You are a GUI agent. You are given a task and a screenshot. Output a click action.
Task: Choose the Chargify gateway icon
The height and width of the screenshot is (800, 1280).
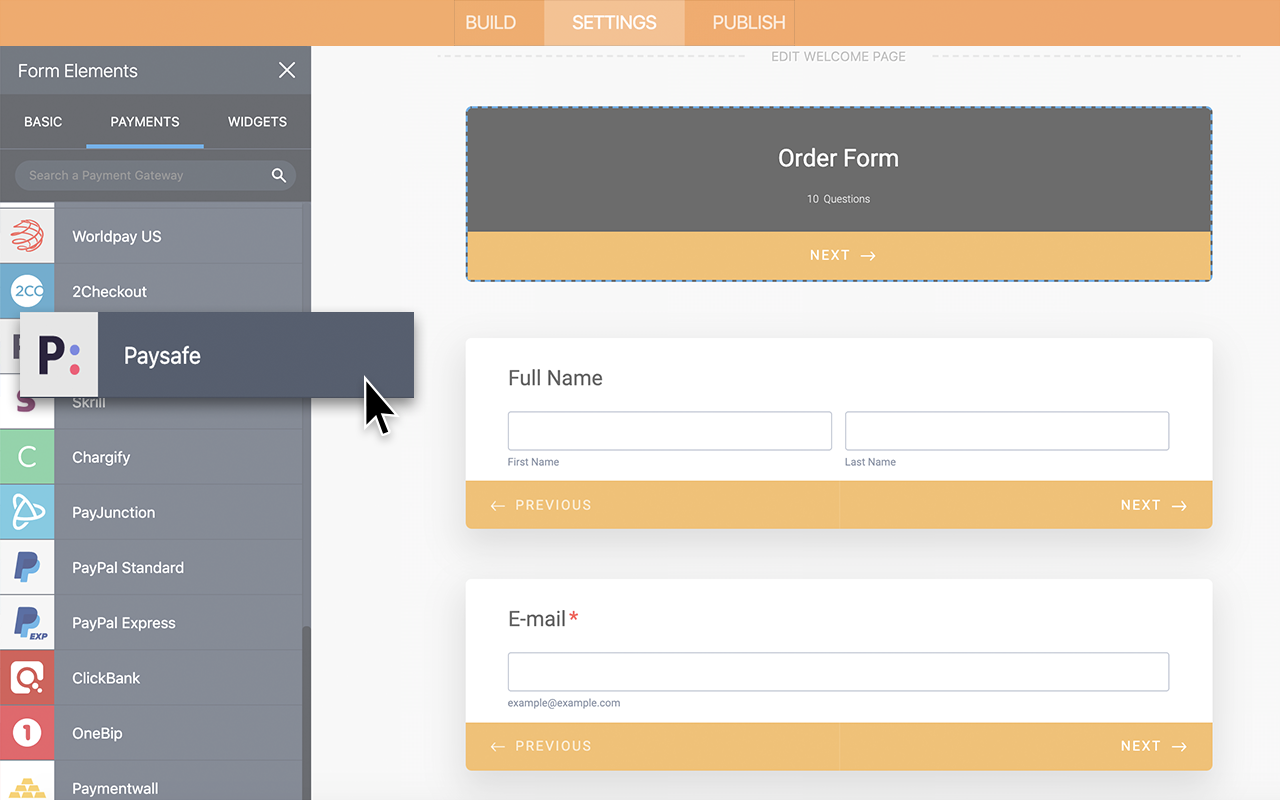[x=27, y=457]
